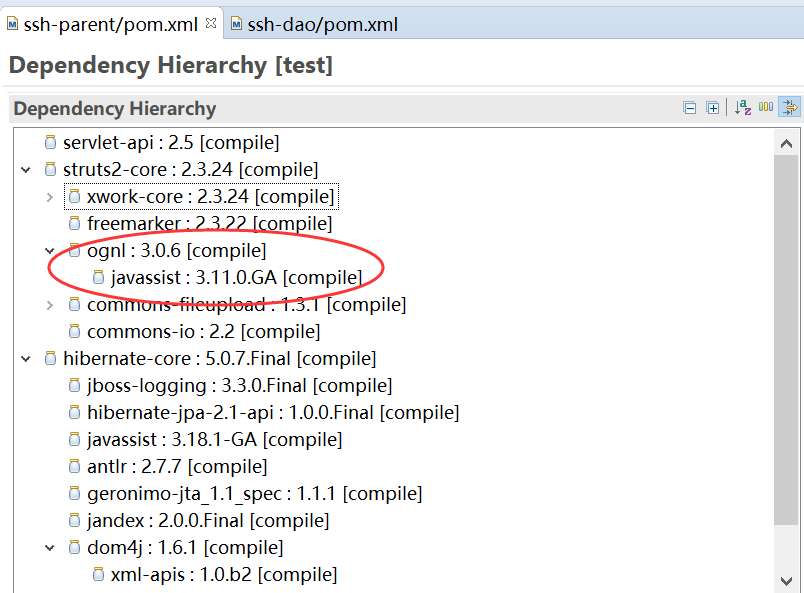The width and height of the screenshot is (804, 593).
Task: Select commons-io : 2.2 dependency
Action: [204, 332]
